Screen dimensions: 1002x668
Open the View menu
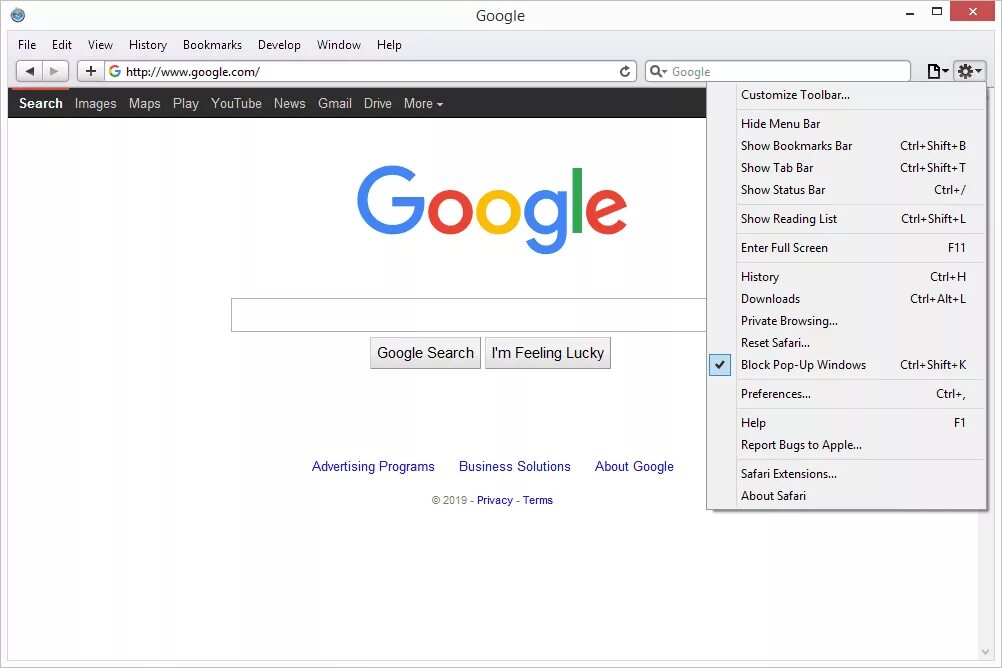100,45
